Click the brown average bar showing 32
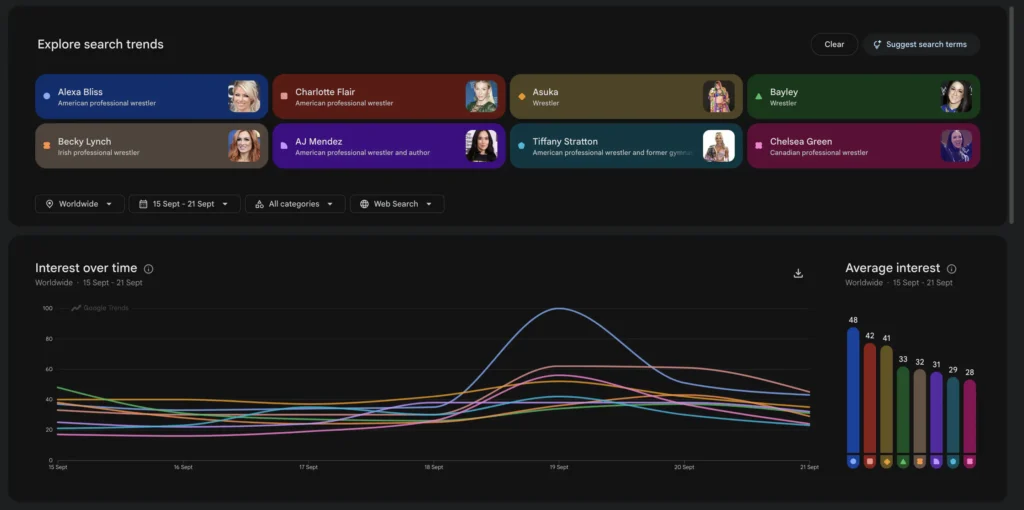Image resolution: width=1024 pixels, height=510 pixels. point(920,411)
